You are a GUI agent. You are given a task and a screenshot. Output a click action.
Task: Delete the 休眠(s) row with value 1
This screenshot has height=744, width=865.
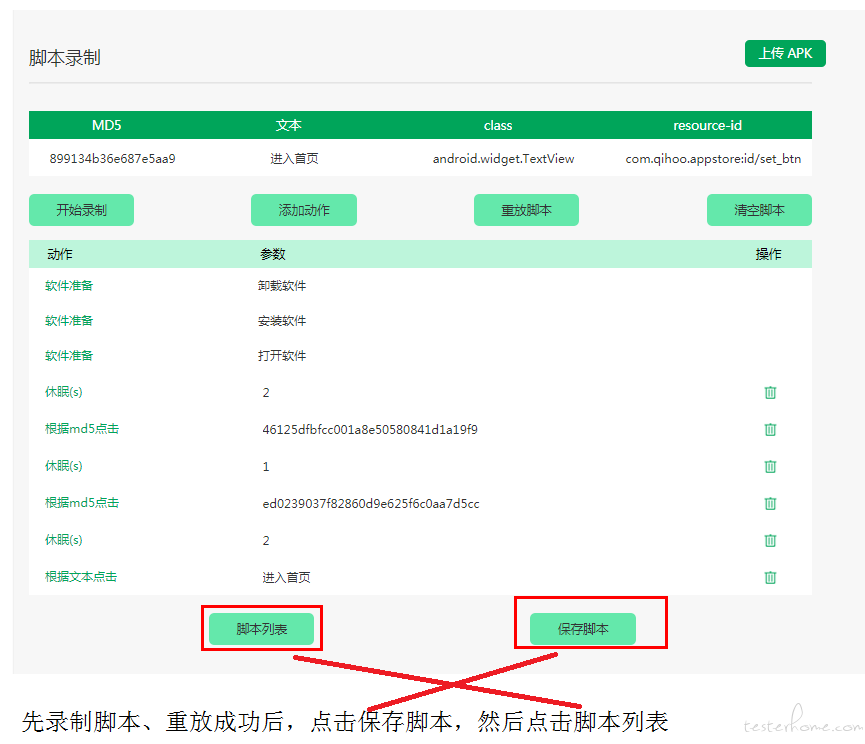pyautogui.click(x=770, y=466)
